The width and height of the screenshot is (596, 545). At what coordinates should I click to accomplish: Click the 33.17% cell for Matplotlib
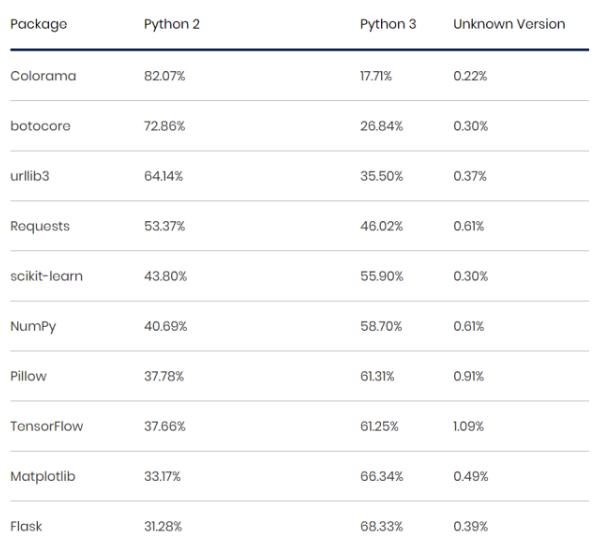coord(162,476)
